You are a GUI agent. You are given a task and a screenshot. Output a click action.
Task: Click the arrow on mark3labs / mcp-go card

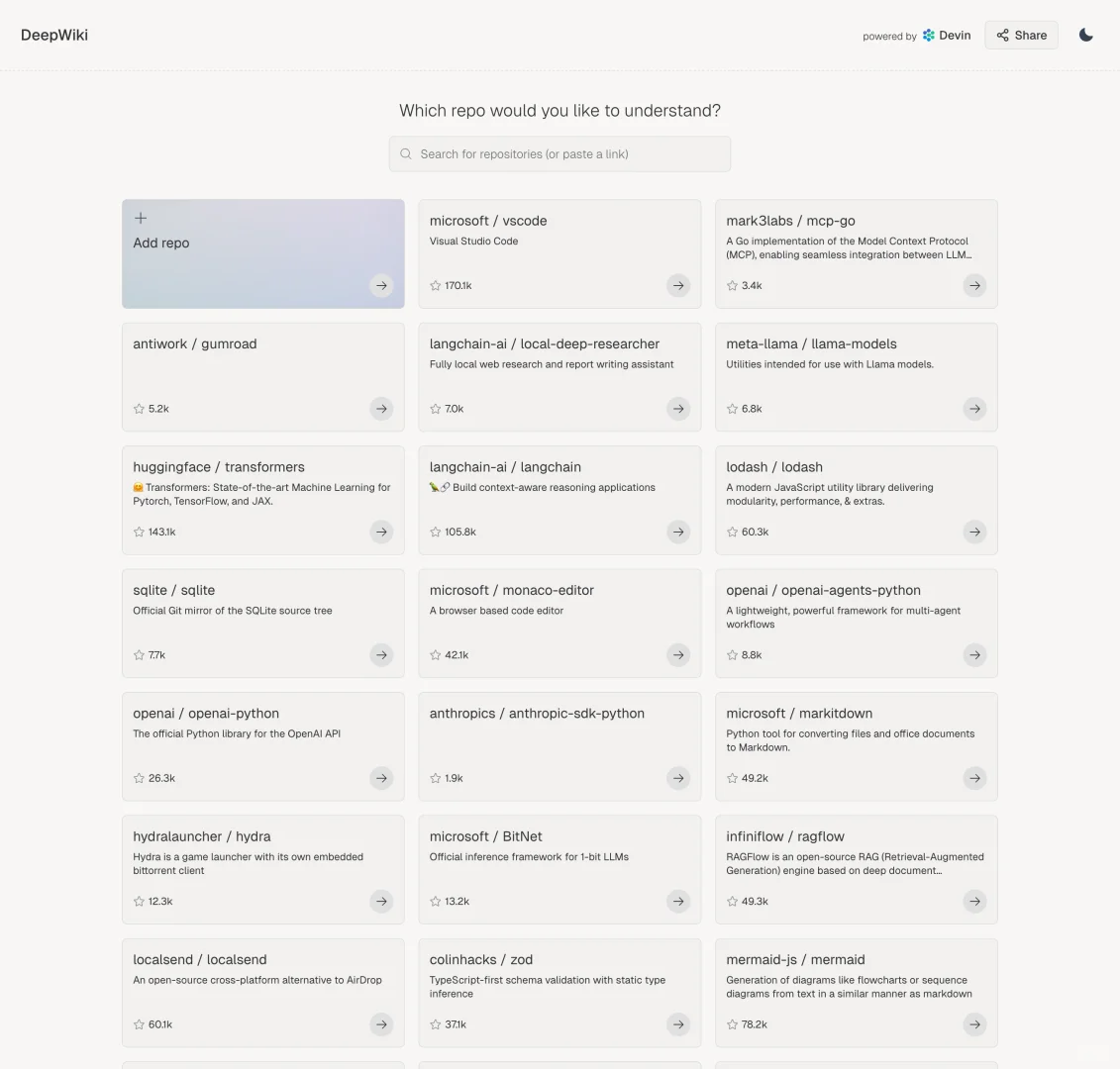click(975, 285)
